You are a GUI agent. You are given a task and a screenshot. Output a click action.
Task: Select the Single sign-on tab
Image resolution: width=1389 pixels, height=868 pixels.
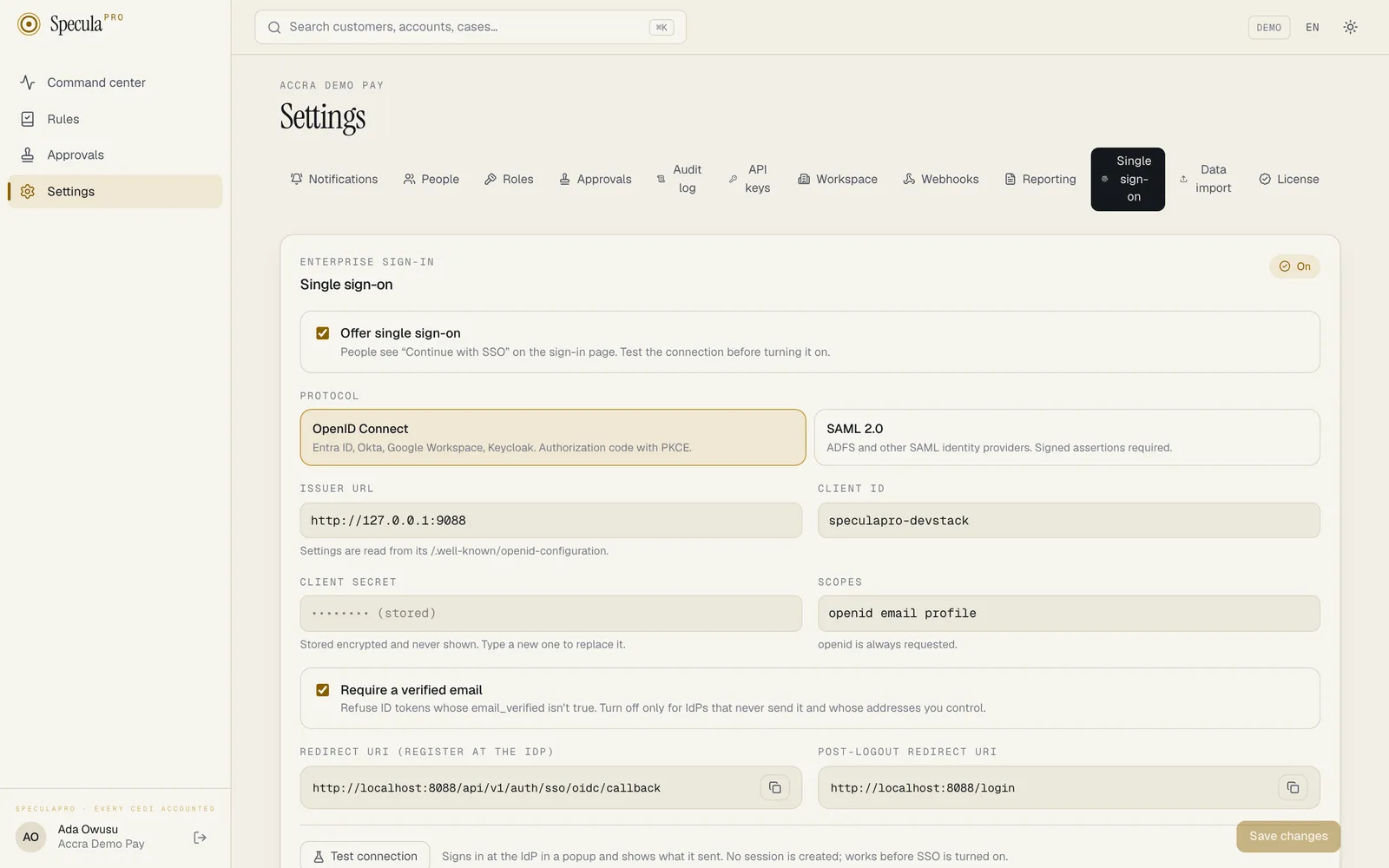point(1128,179)
